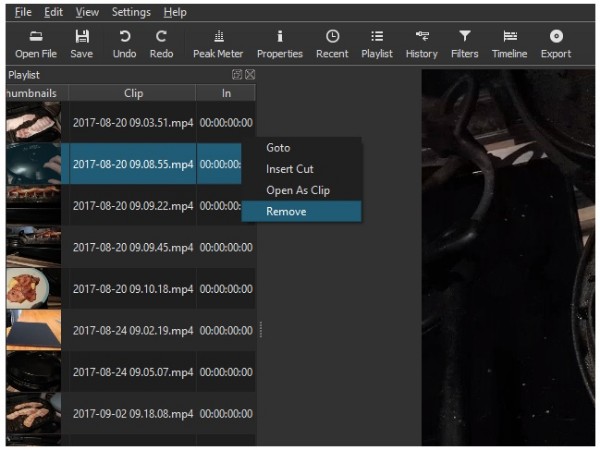Click thumbnail of clip 09.08.55.mp4
This screenshot has width=600, height=450.
[34, 164]
